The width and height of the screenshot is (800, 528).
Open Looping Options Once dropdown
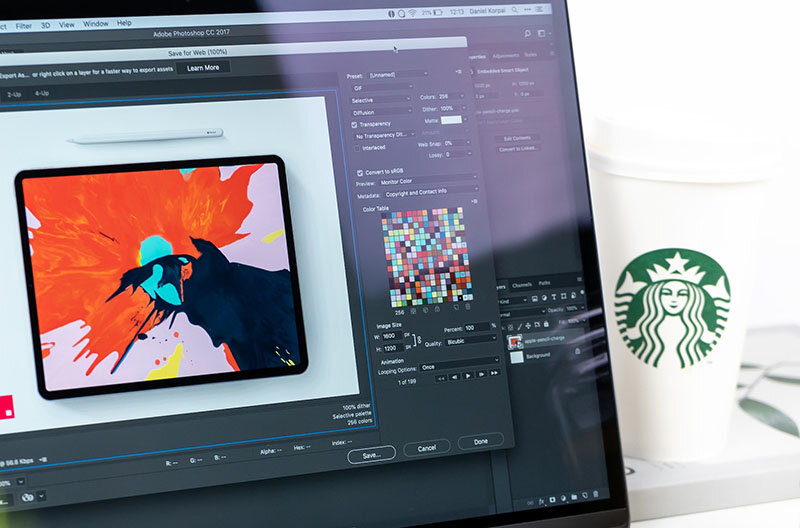click(x=459, y=364)
